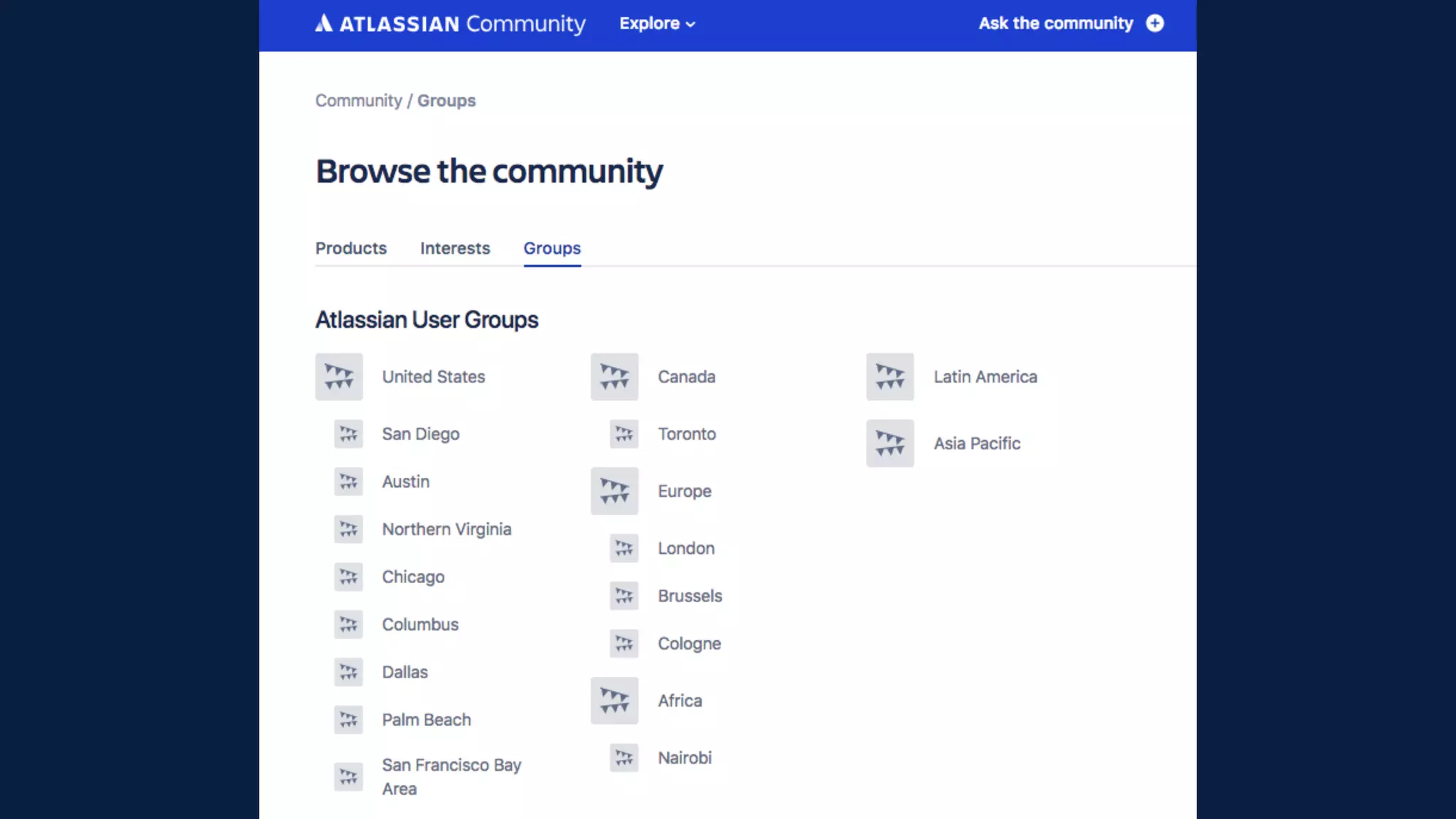
Task: Open the Northern Virginia group link
Action: point(446,529)
